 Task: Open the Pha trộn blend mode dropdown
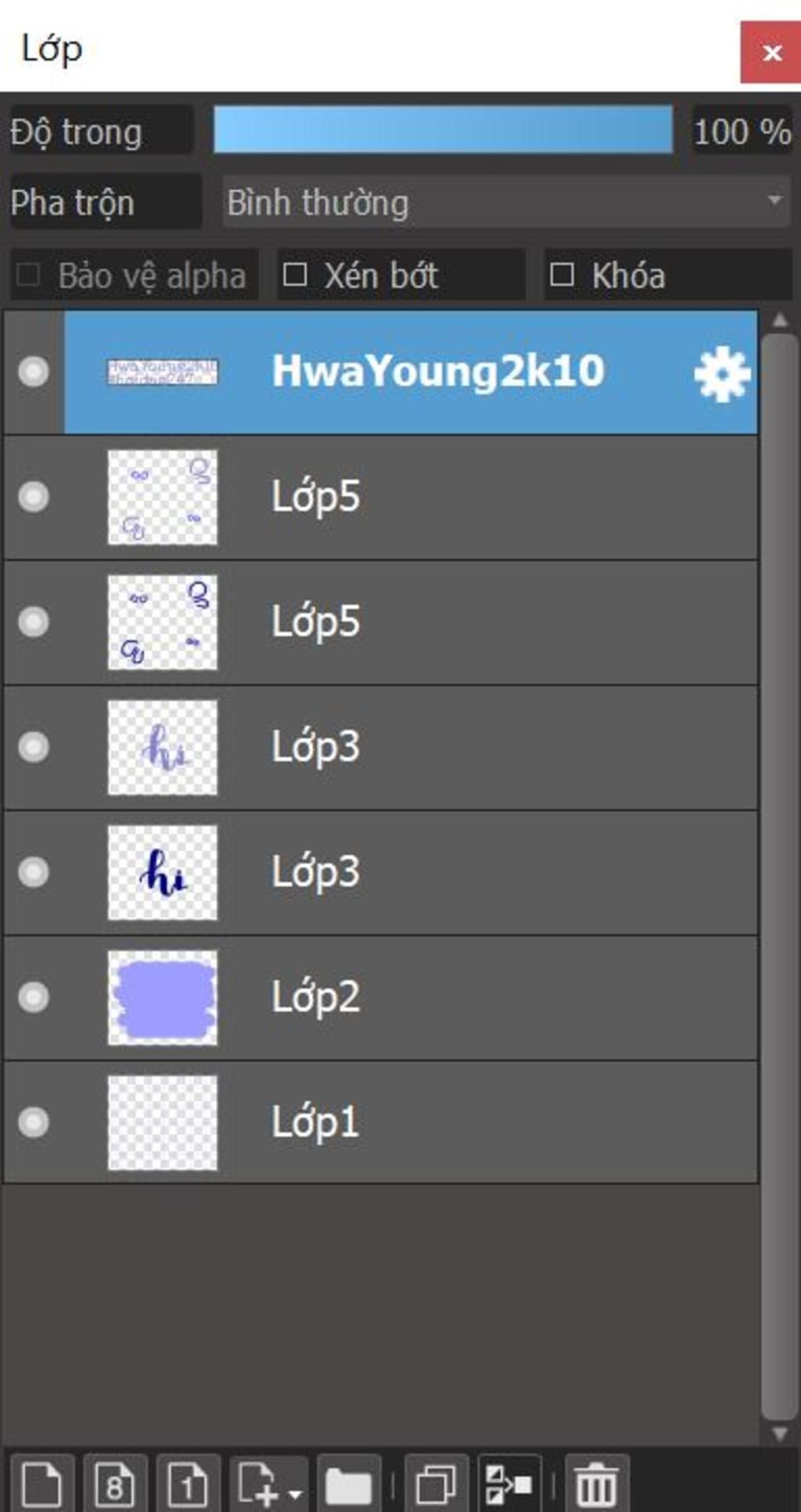click(507, 202)
